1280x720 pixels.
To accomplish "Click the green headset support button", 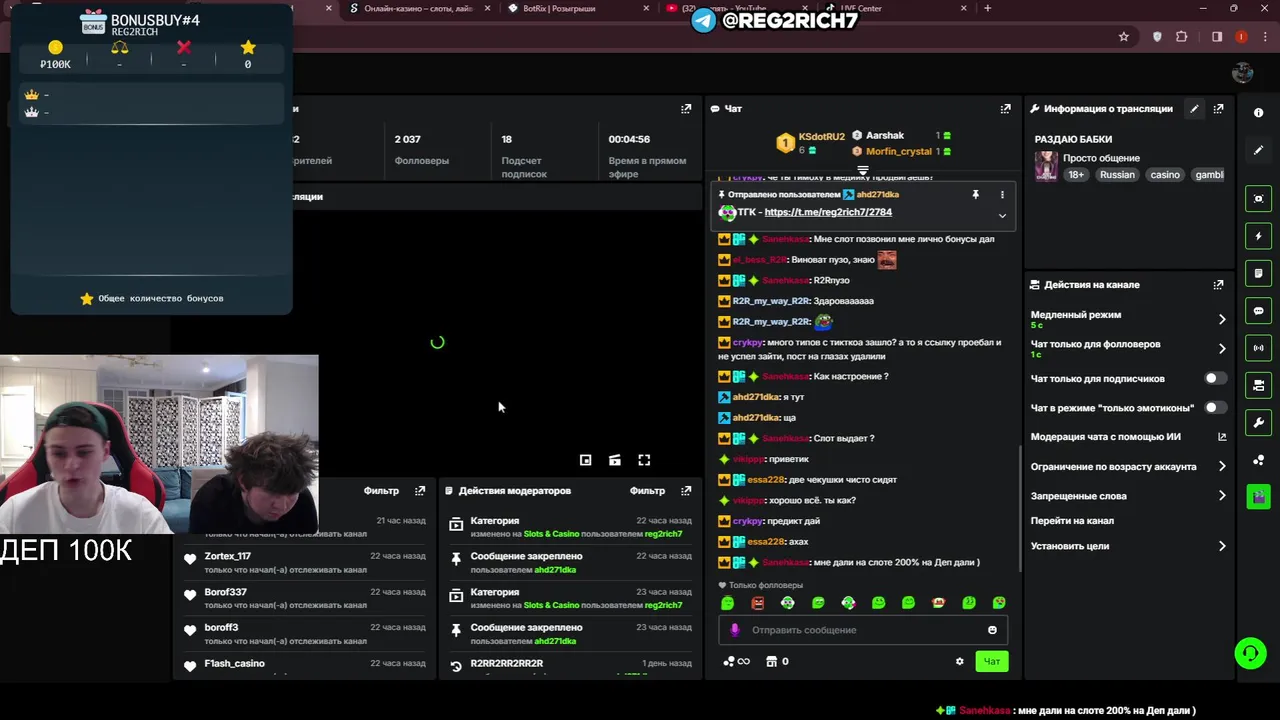I will pos(1250,653).
